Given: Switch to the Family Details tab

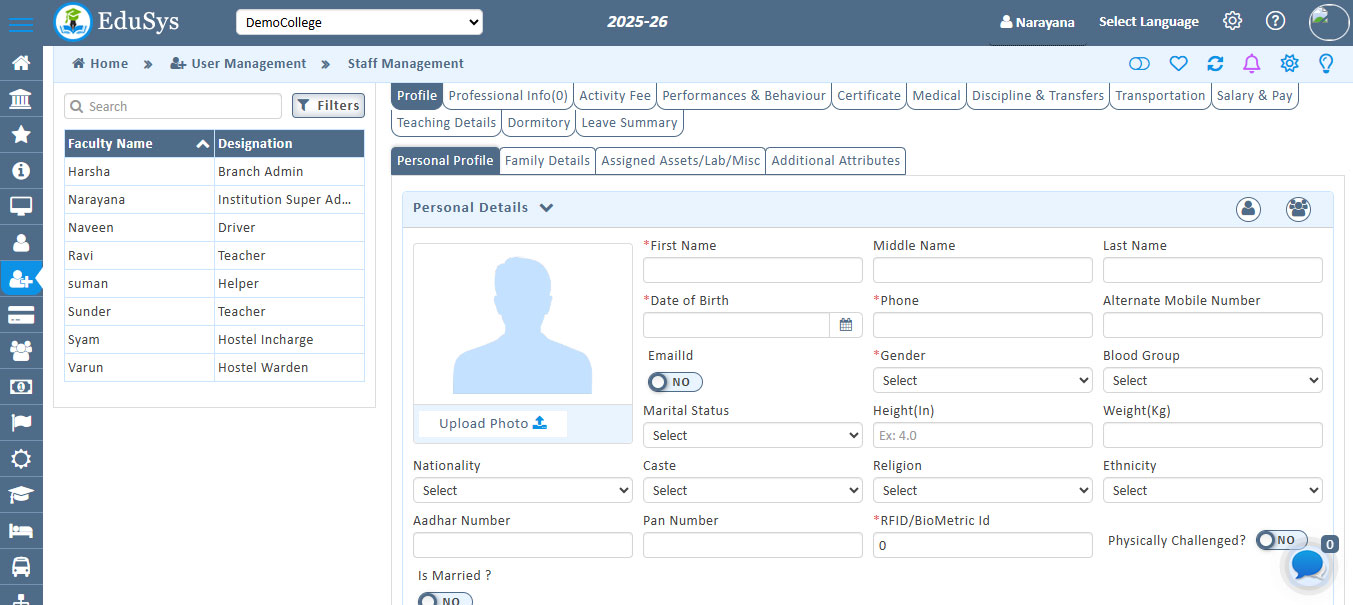Looking at the screenshot, I should pyautogui.click(x=547, y=160).
